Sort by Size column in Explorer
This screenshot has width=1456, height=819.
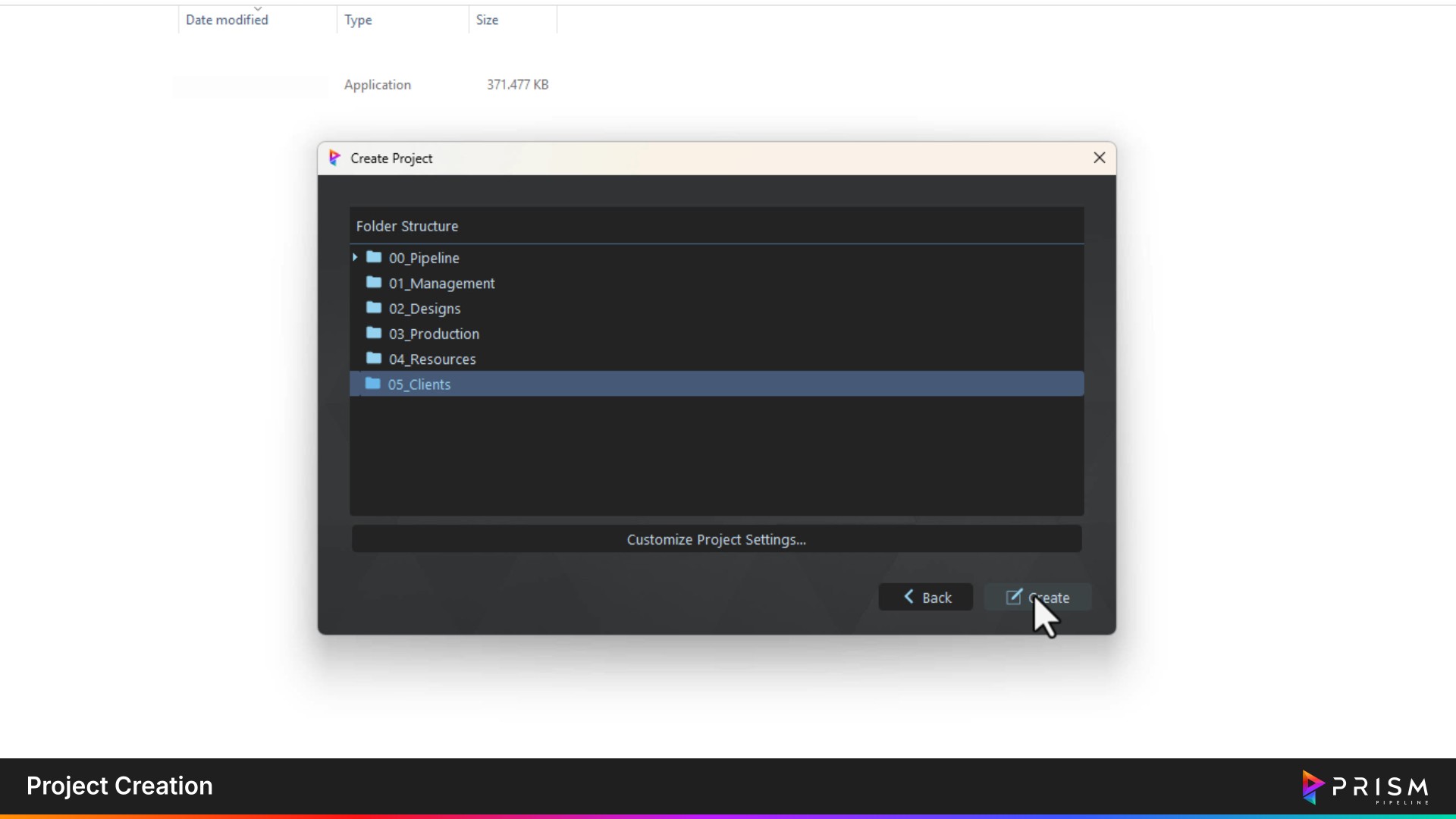pyautogui.click(x=513, y=20)
